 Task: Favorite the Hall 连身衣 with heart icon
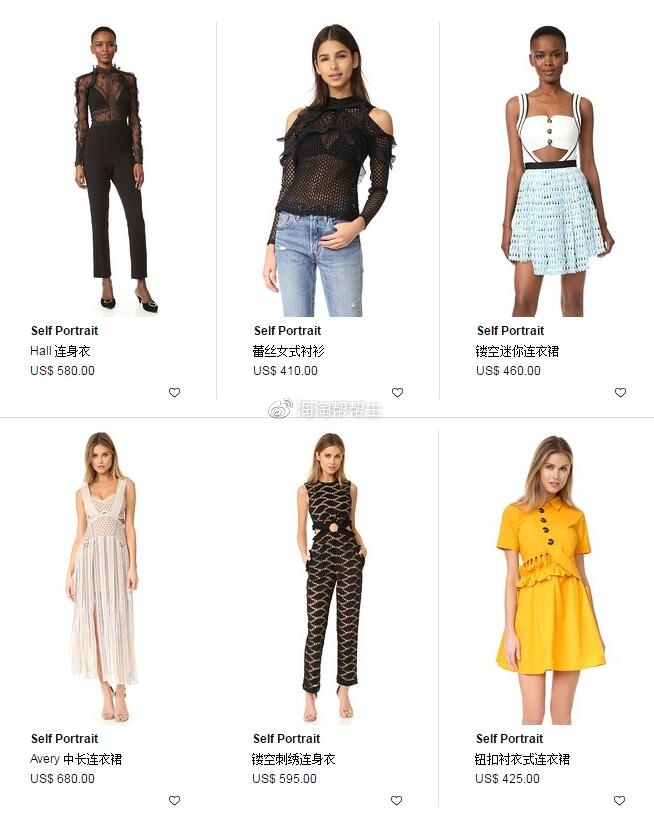[x=174, y=392]
